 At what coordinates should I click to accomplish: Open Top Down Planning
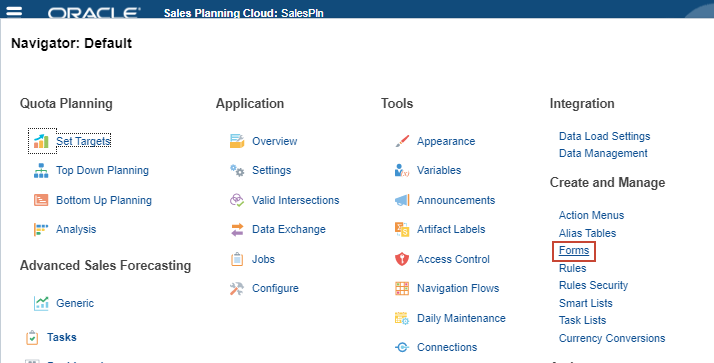(x=102, y=170)
